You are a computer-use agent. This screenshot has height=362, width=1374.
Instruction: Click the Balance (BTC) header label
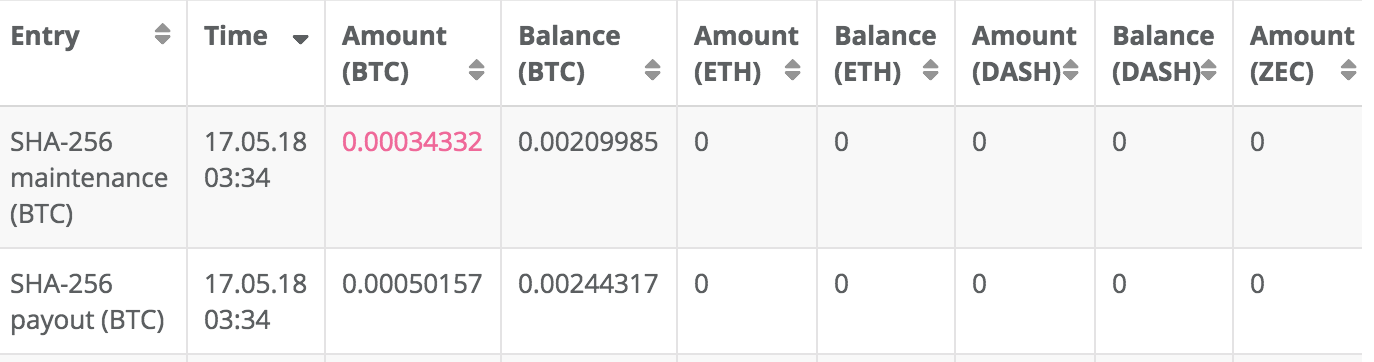tap(569, 54)
